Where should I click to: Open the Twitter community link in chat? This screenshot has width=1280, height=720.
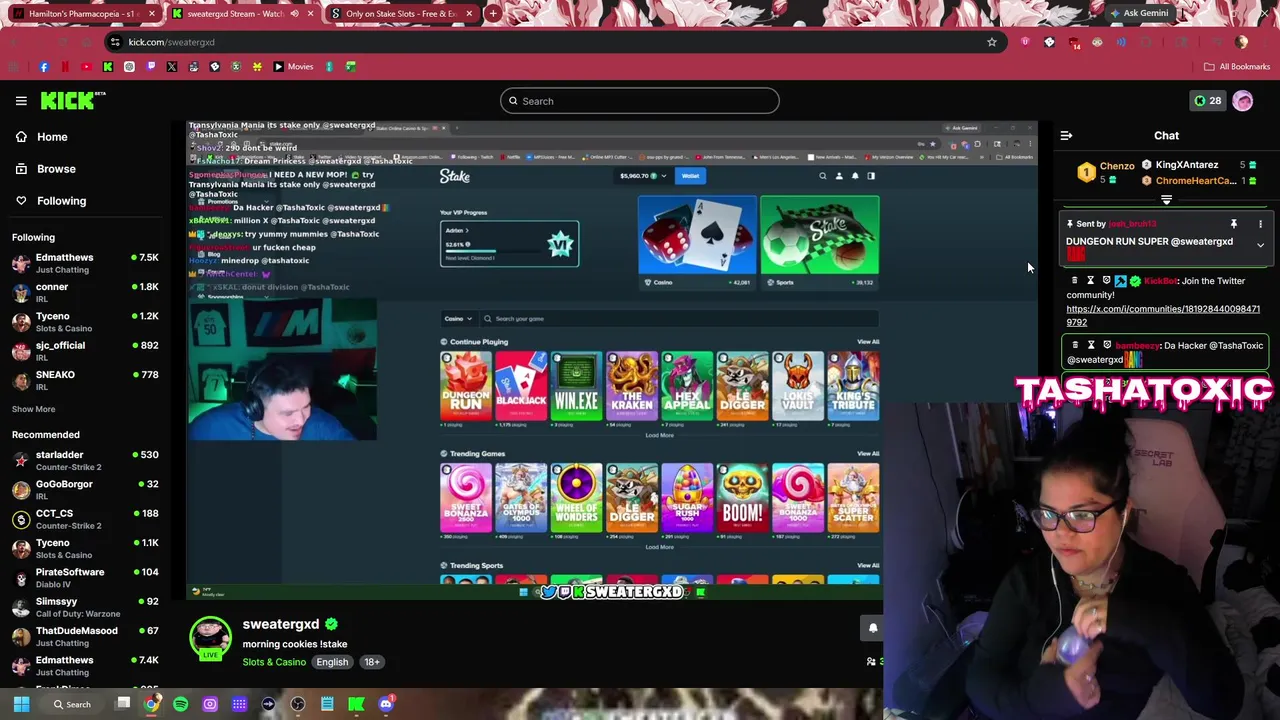(1163, 316)
